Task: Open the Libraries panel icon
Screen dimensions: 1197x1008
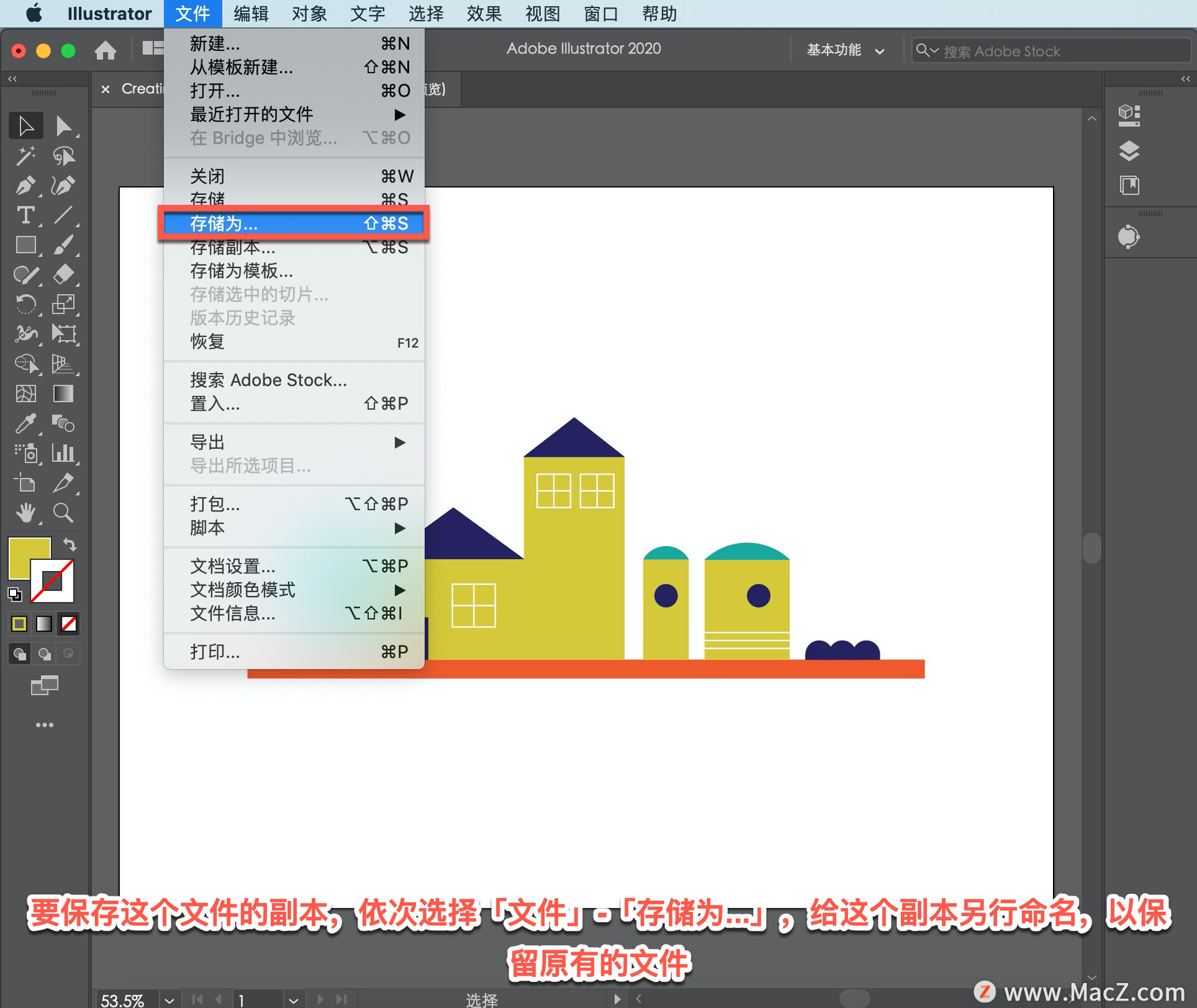Action: [x=1129, y=185]
